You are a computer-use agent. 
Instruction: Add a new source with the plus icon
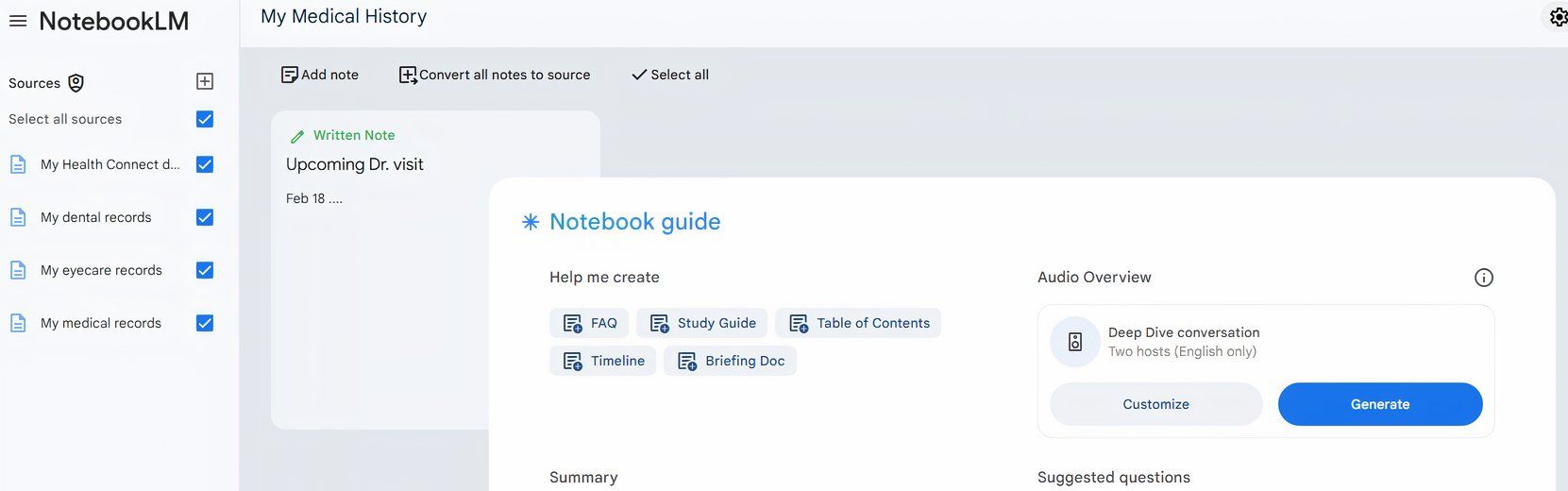205,81
